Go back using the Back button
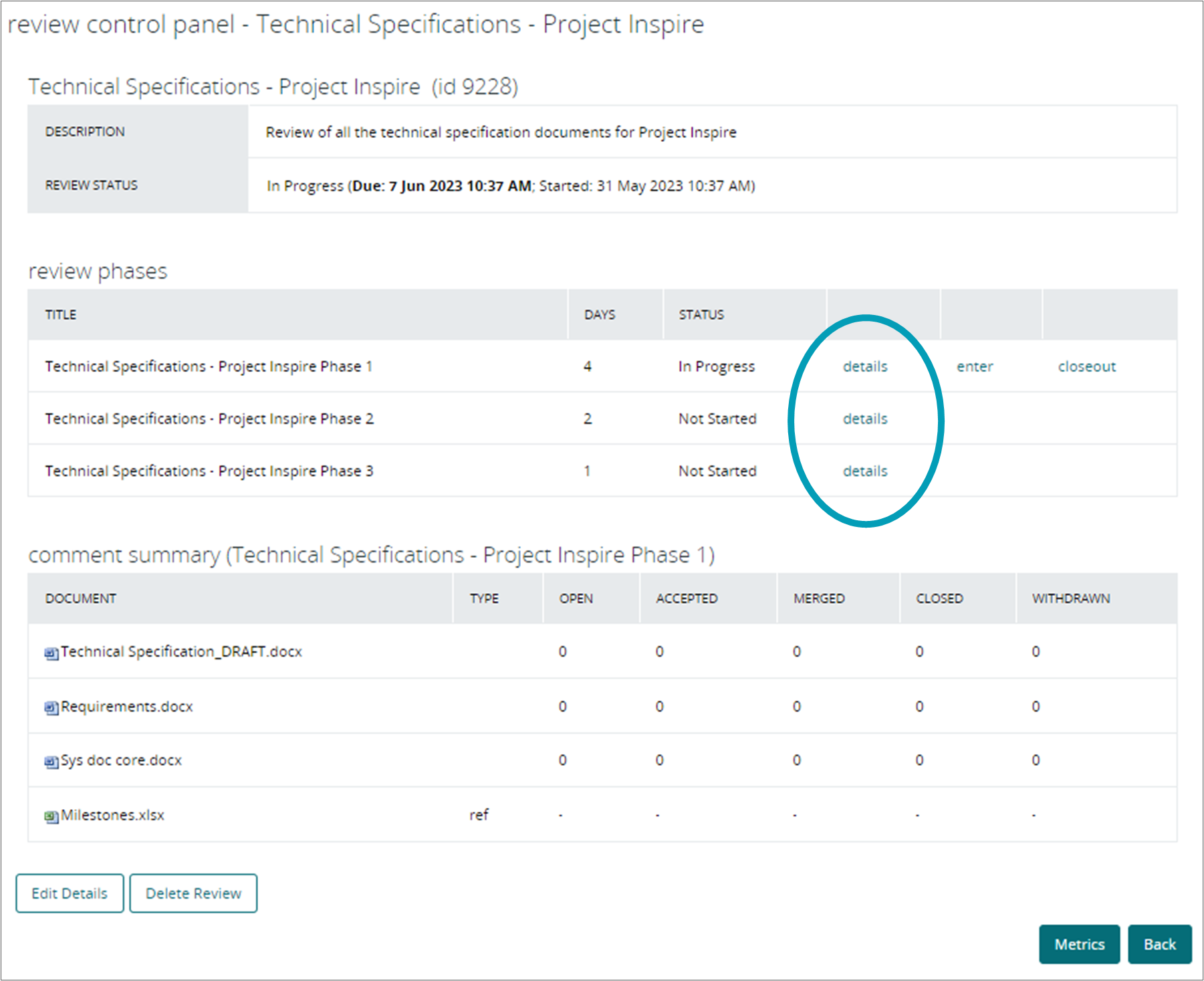The image size is (1204, 981). (x=1160, y=944)
